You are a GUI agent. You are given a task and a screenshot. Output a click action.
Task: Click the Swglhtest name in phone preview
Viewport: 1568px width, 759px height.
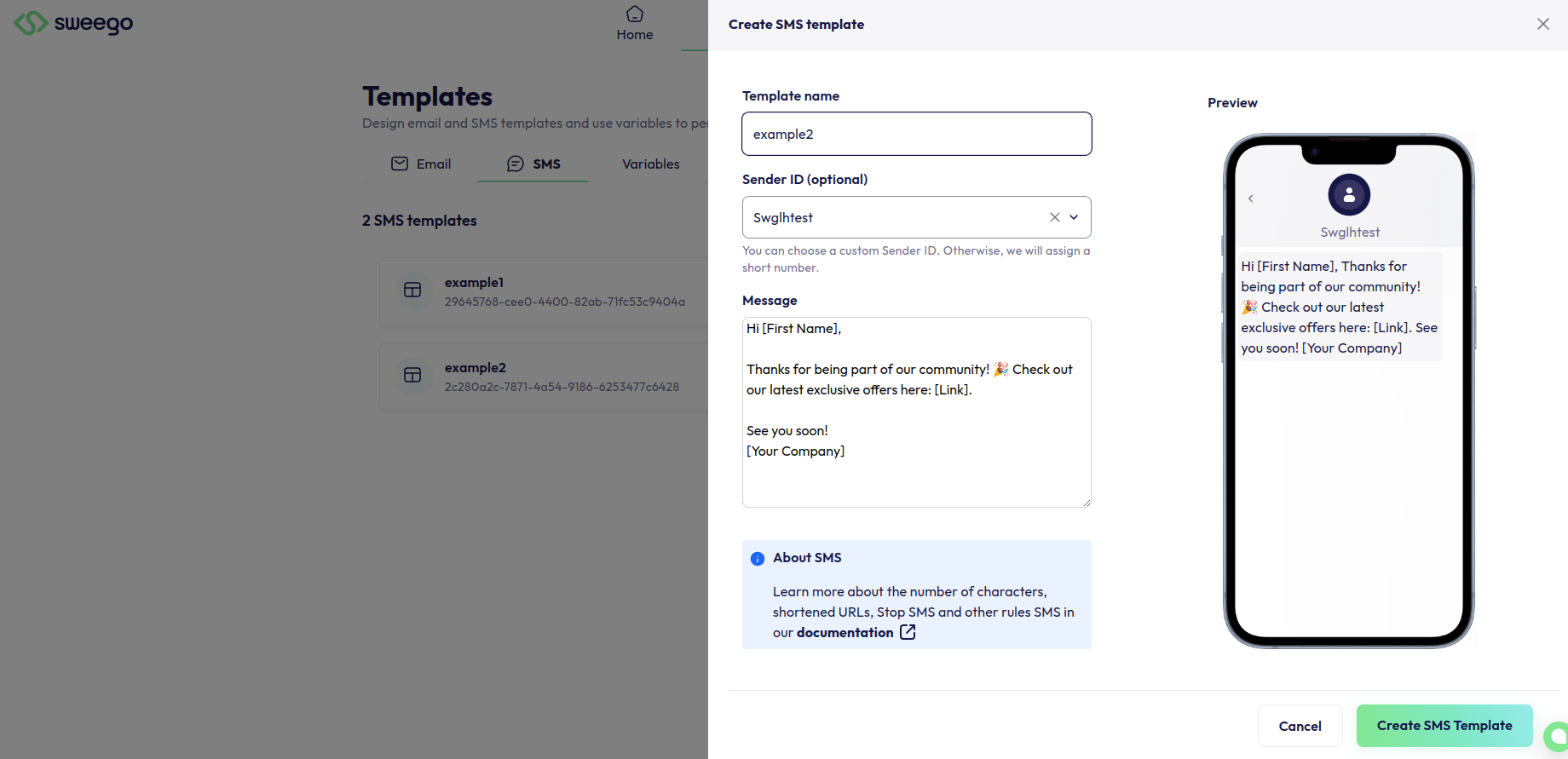[x=1350, y=233]
